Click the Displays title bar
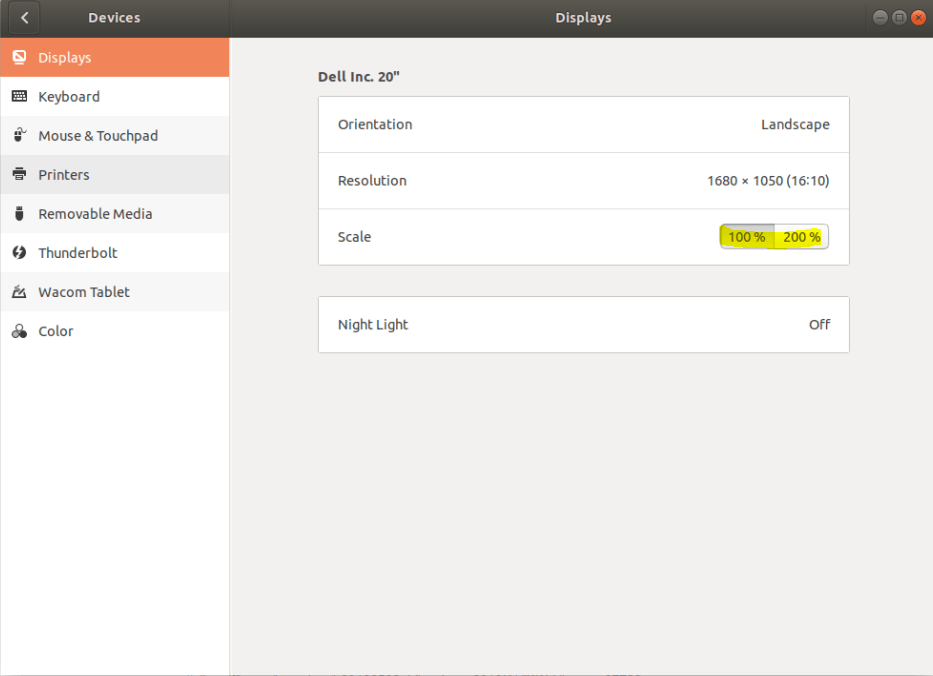933x676 pixels. [583, 17]
